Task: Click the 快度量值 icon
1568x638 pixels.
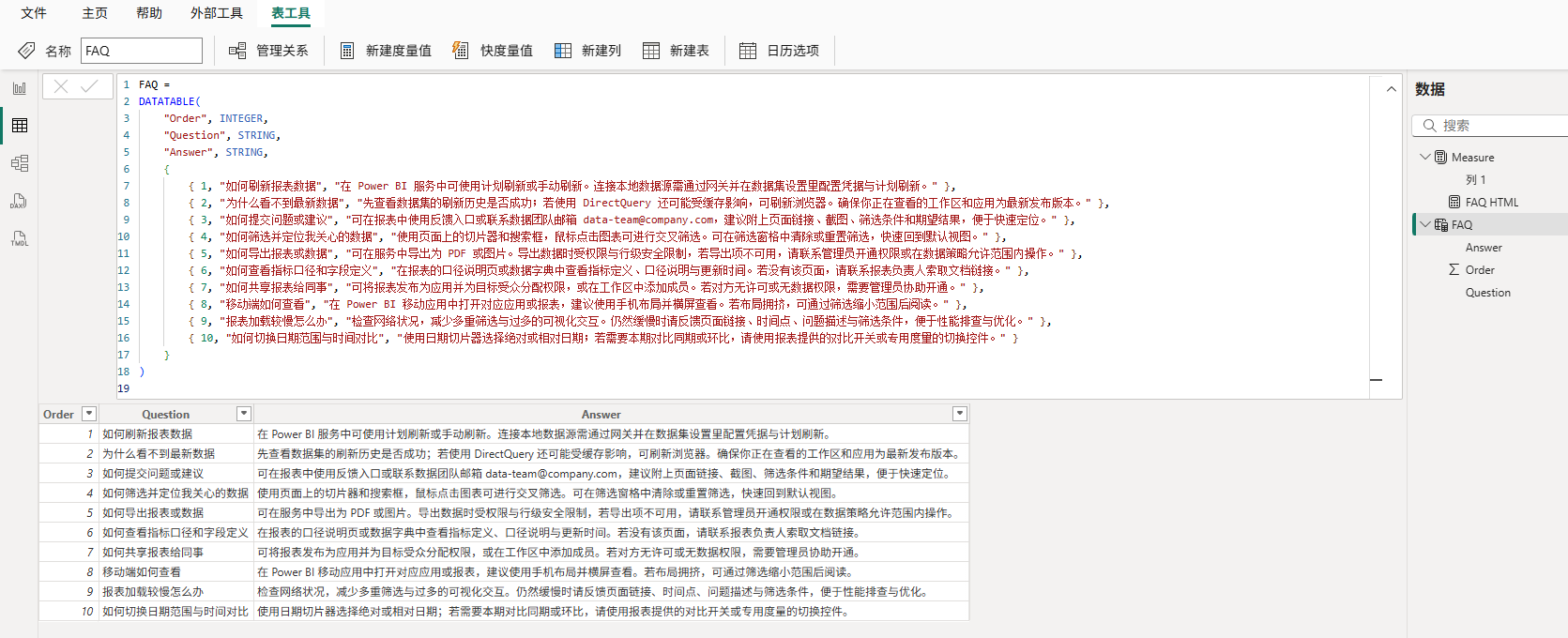Action: click(461, 51)
